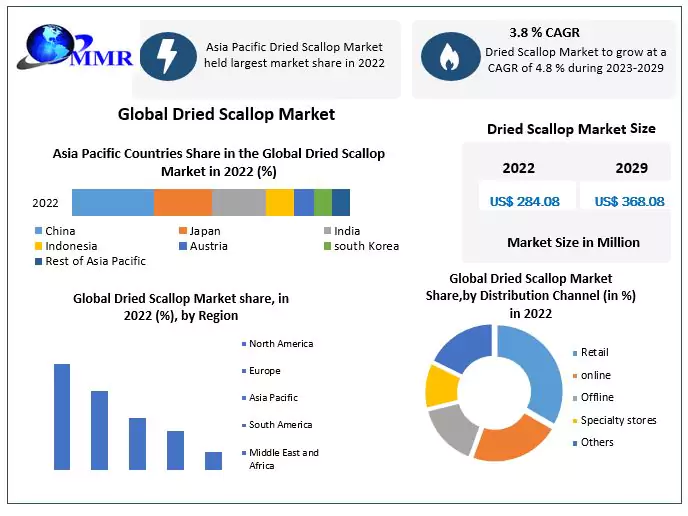Click the shortest bar in the region chart

pos(213,460)
